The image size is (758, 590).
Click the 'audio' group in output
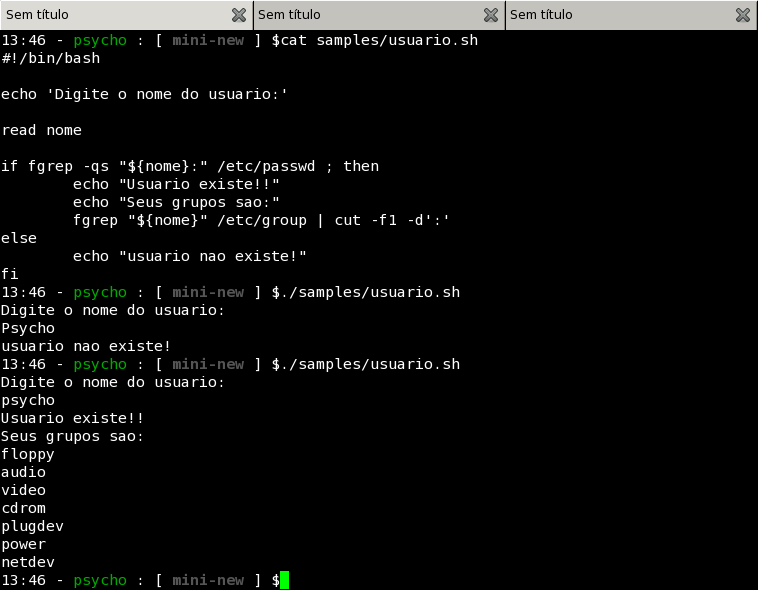[24, 472]
